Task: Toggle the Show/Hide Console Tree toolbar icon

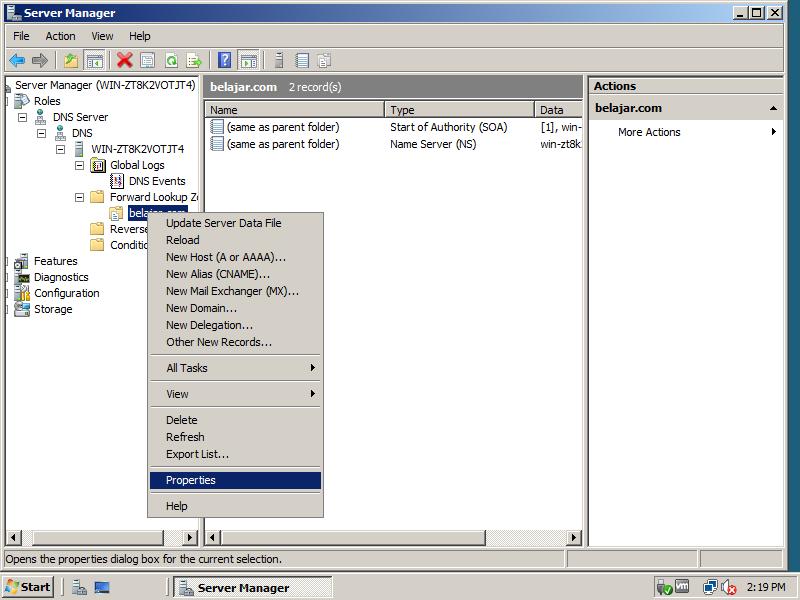Action: pos(94,61)
